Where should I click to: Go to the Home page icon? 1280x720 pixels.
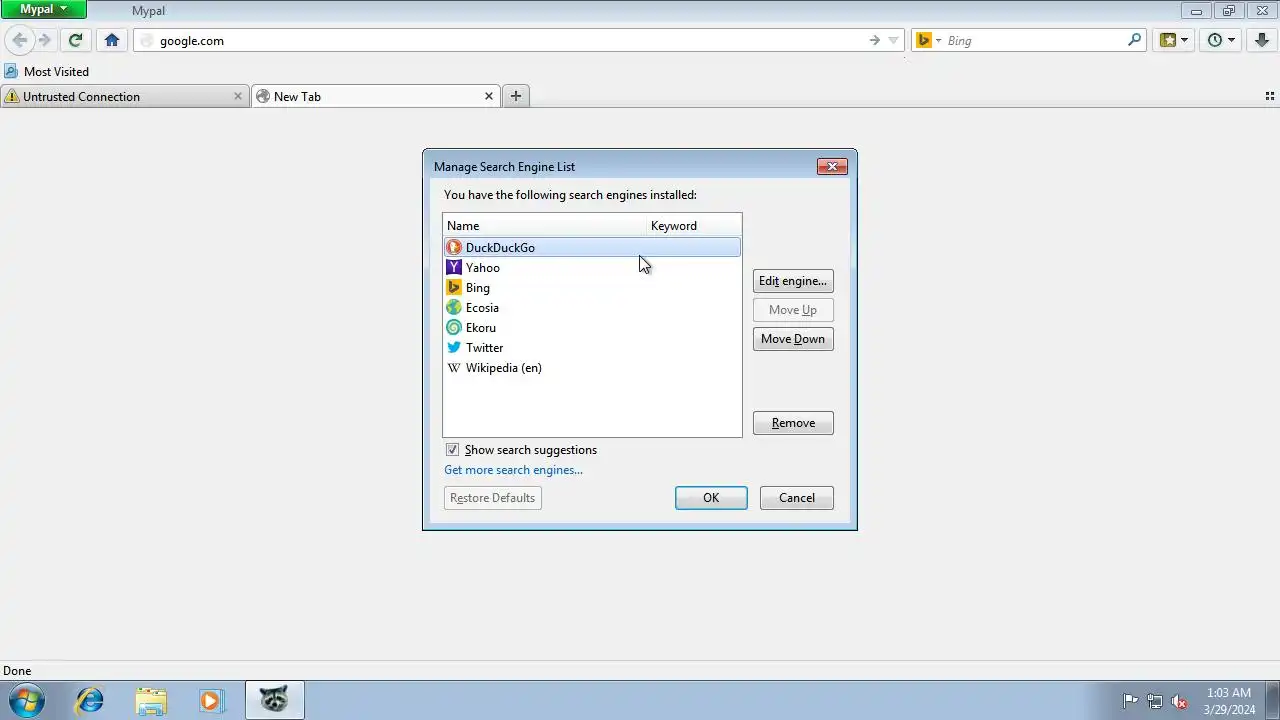pyautogui.click(x=112, y=40)
